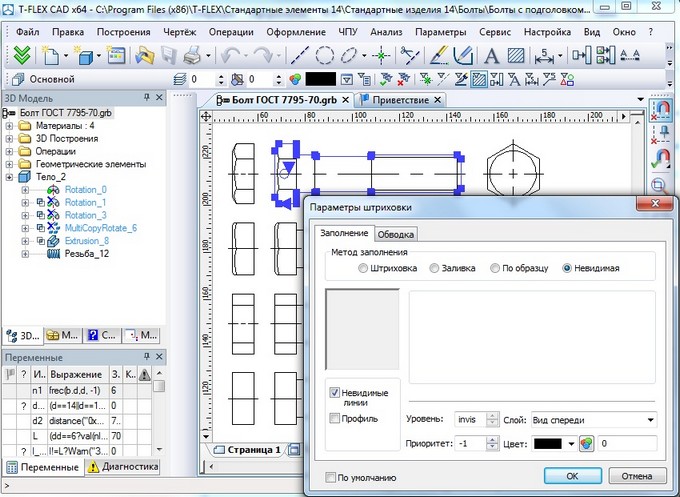The width and height of the screenshot is (680, 497).
Task: Select the construction circle tool
Action: tap(324, 56)
